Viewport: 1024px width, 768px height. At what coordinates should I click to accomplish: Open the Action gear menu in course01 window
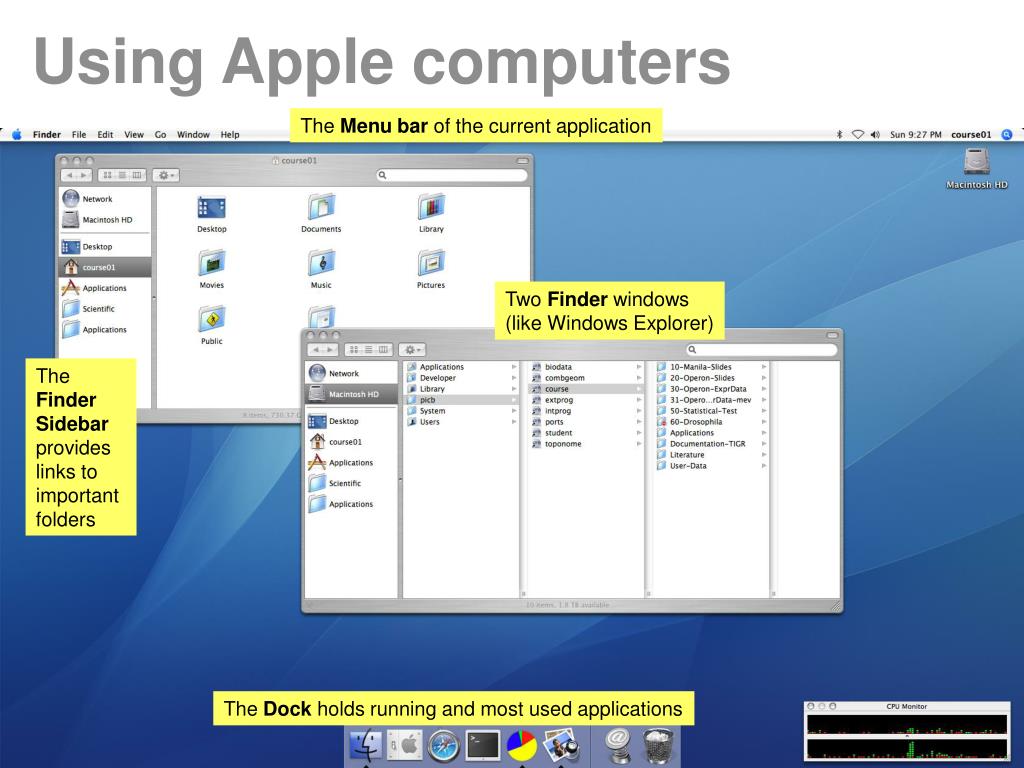(165, 175)
